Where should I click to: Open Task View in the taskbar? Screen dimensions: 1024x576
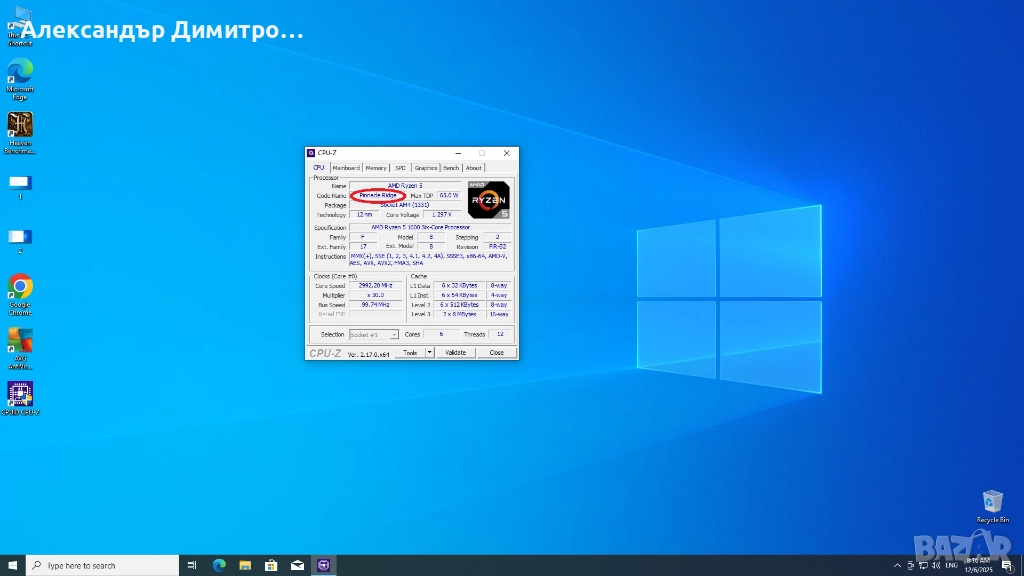[x=192, y=565]
